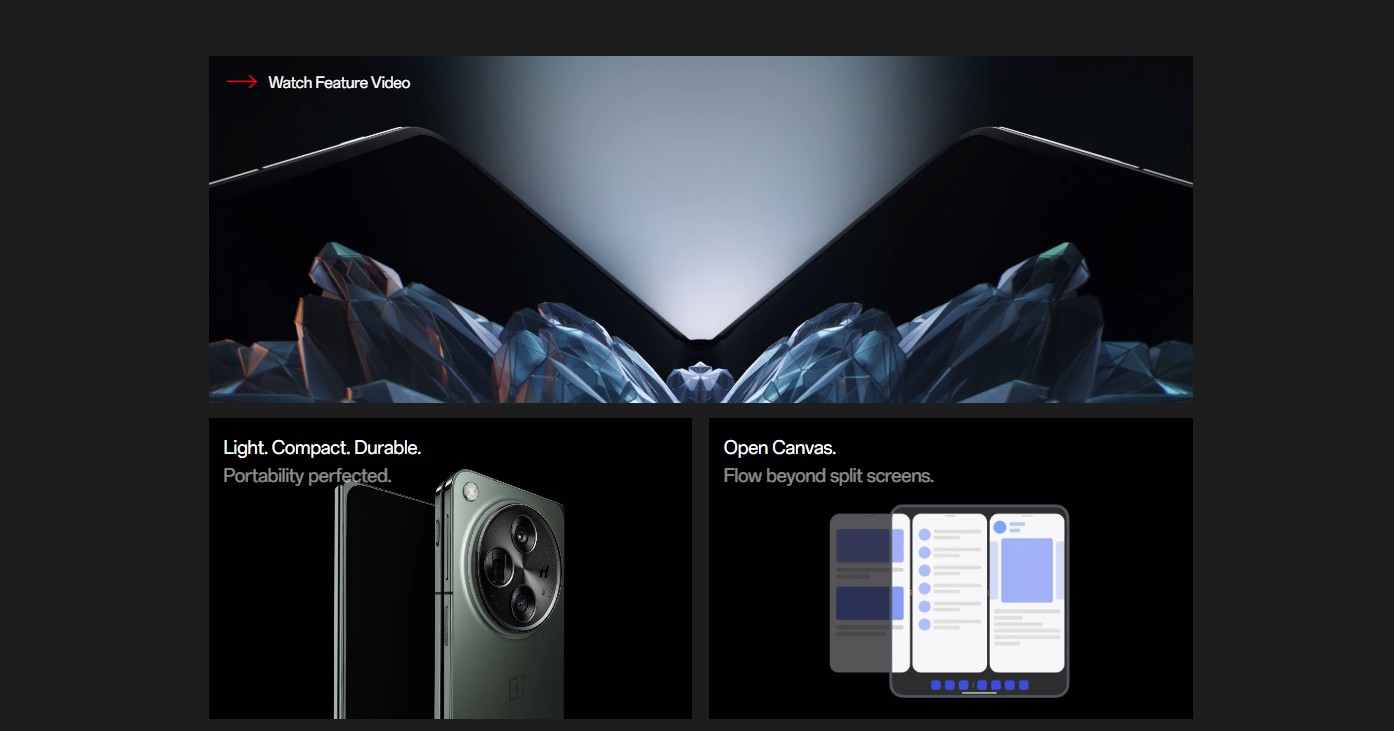Open the Light. Compact. Durable. card

coord(450,568)
